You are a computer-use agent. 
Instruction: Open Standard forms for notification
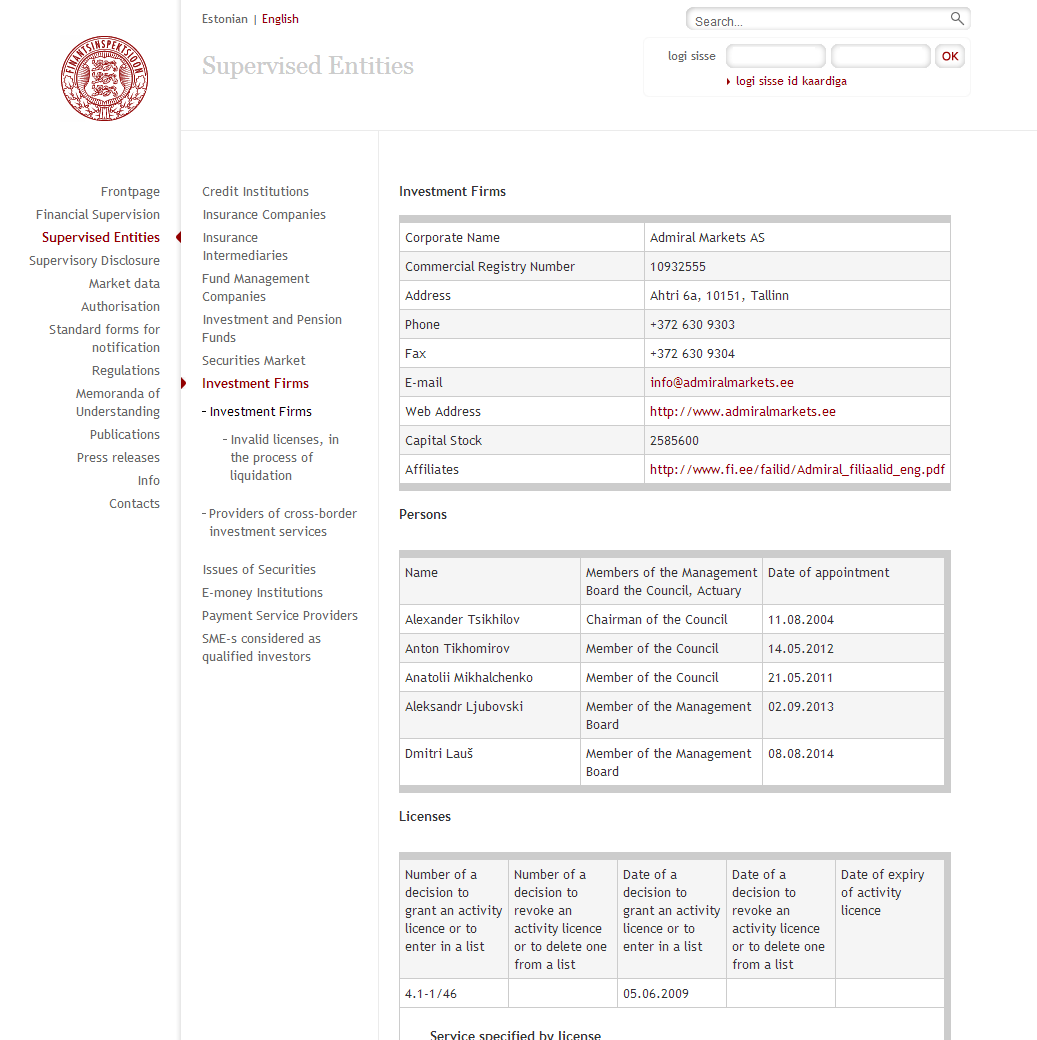point(104,338)
